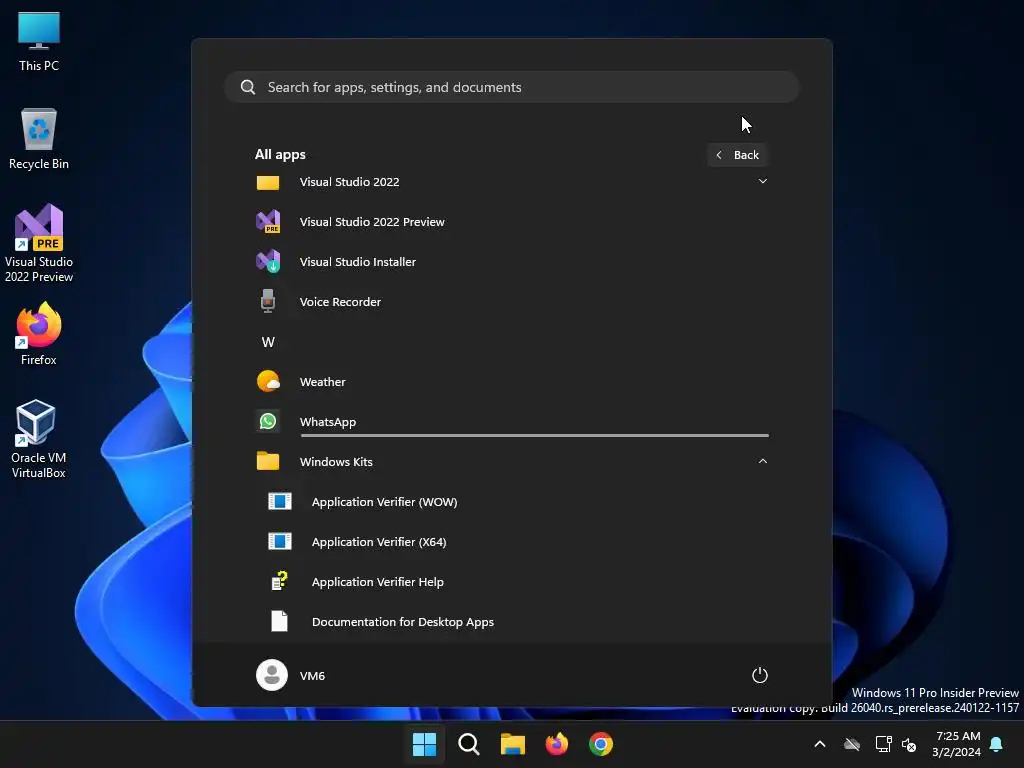
Task: Click the OneDrive cloud tray icon
Action: coord(852,744)
